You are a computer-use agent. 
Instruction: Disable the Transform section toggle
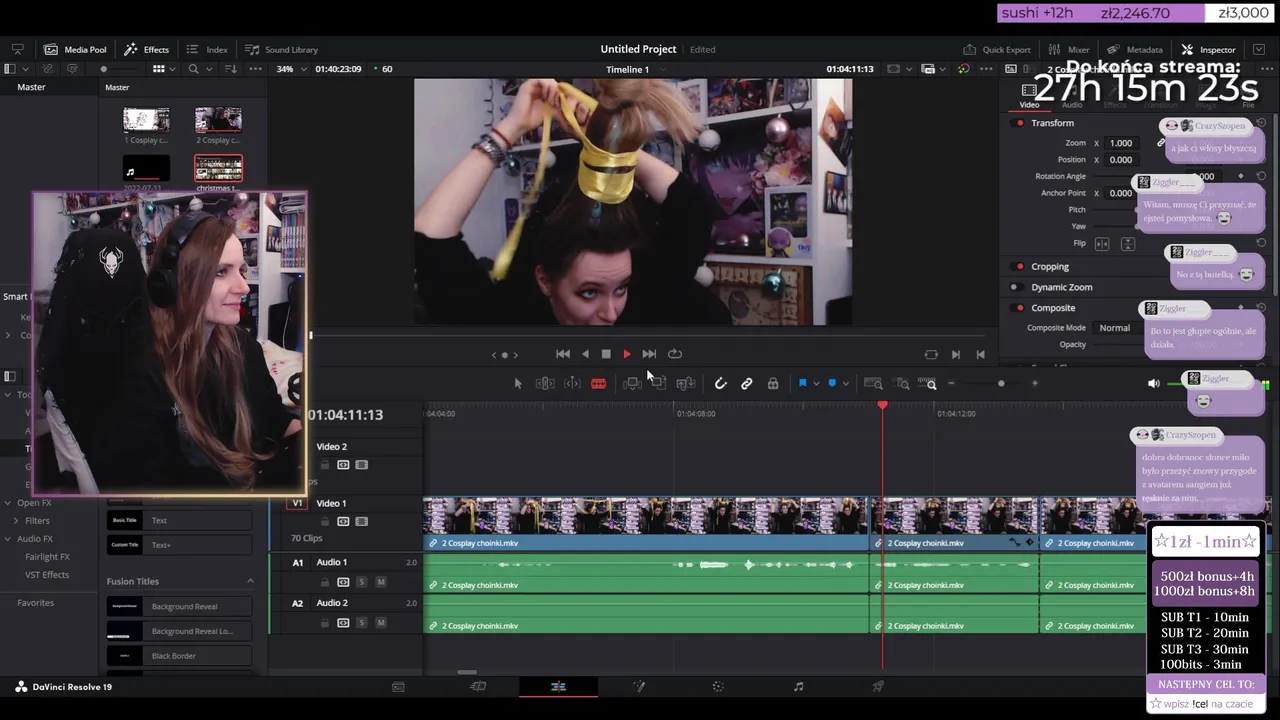1019,123
